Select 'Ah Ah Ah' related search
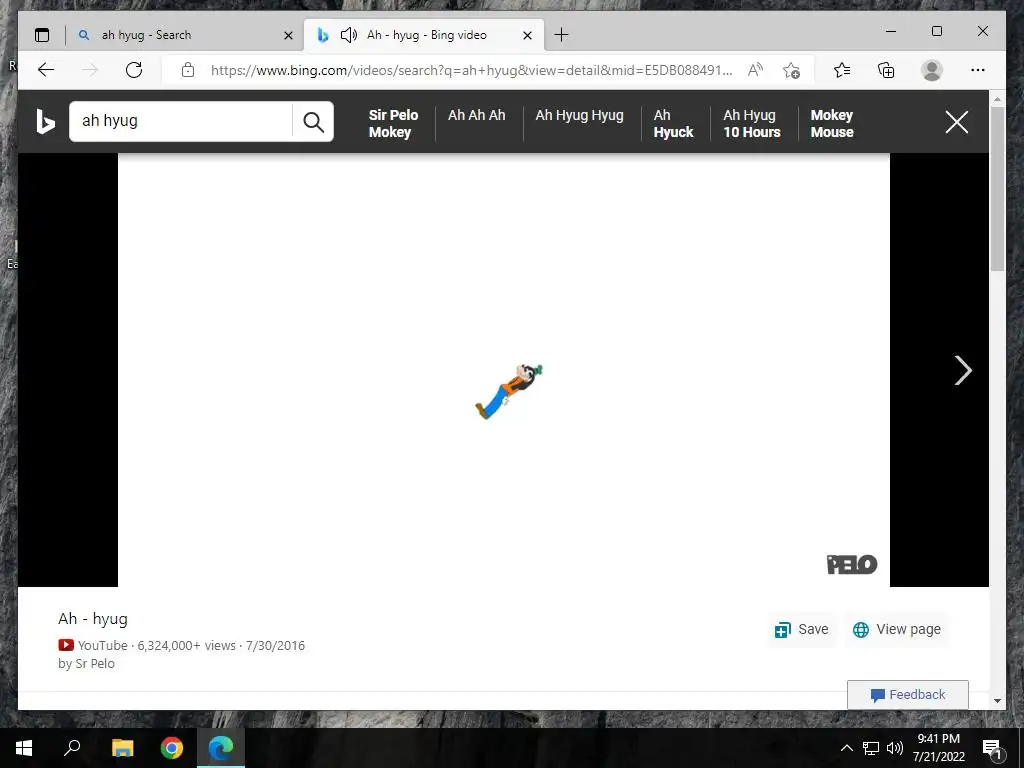This screenshot has width=1024, height=768. [477, 115]
